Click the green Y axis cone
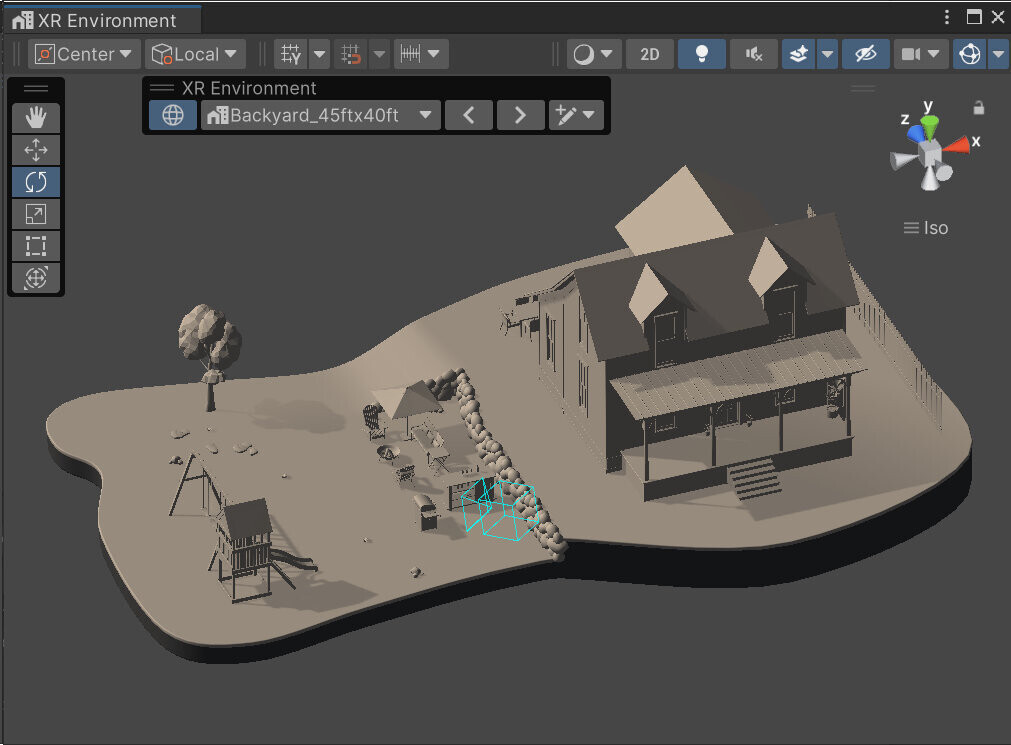 point(930,126)
